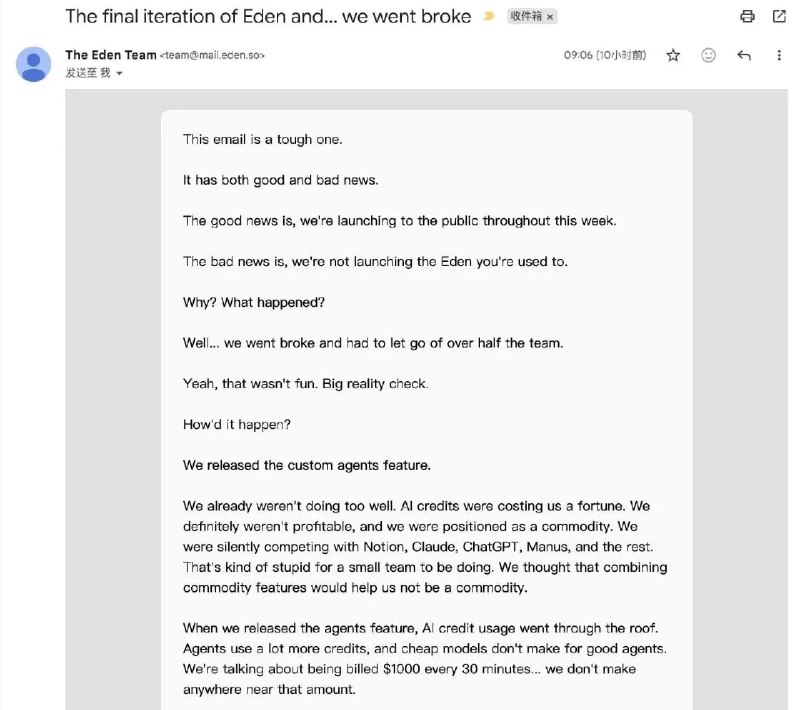Click the sender avatar picture
The width and height of the screenshot is (800, 710).
pyautogui.click(x=34, y=64)
